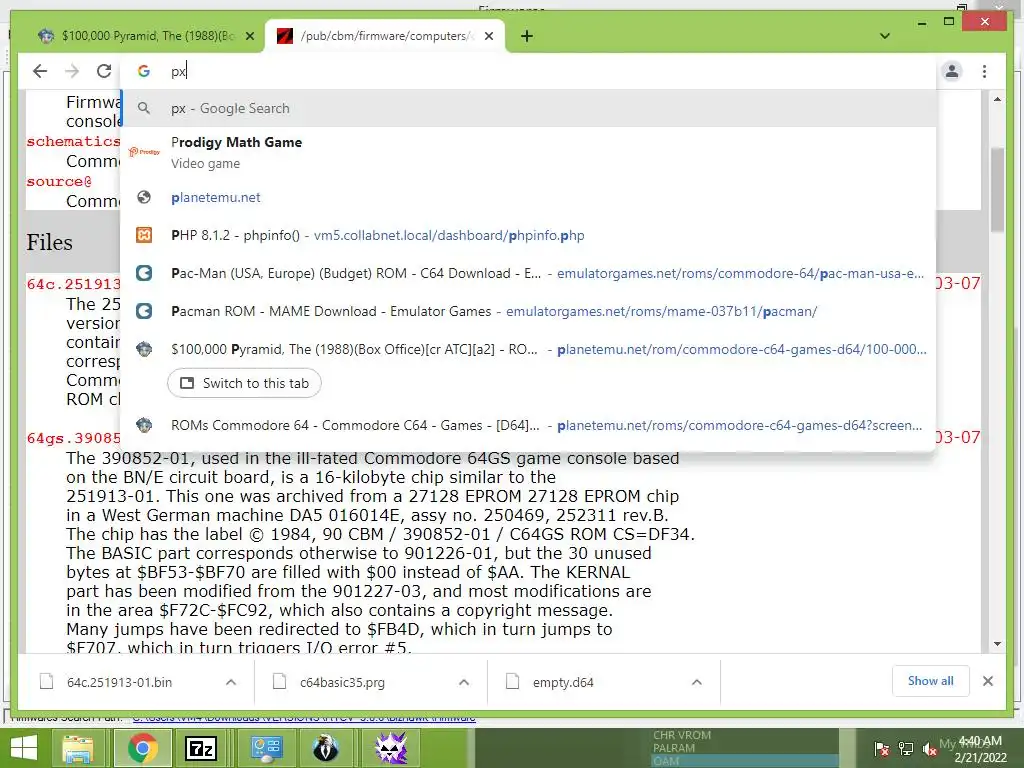Open the 64gs.39085 file link
The image size is (1024, 768).
click(x=74, y=438)
